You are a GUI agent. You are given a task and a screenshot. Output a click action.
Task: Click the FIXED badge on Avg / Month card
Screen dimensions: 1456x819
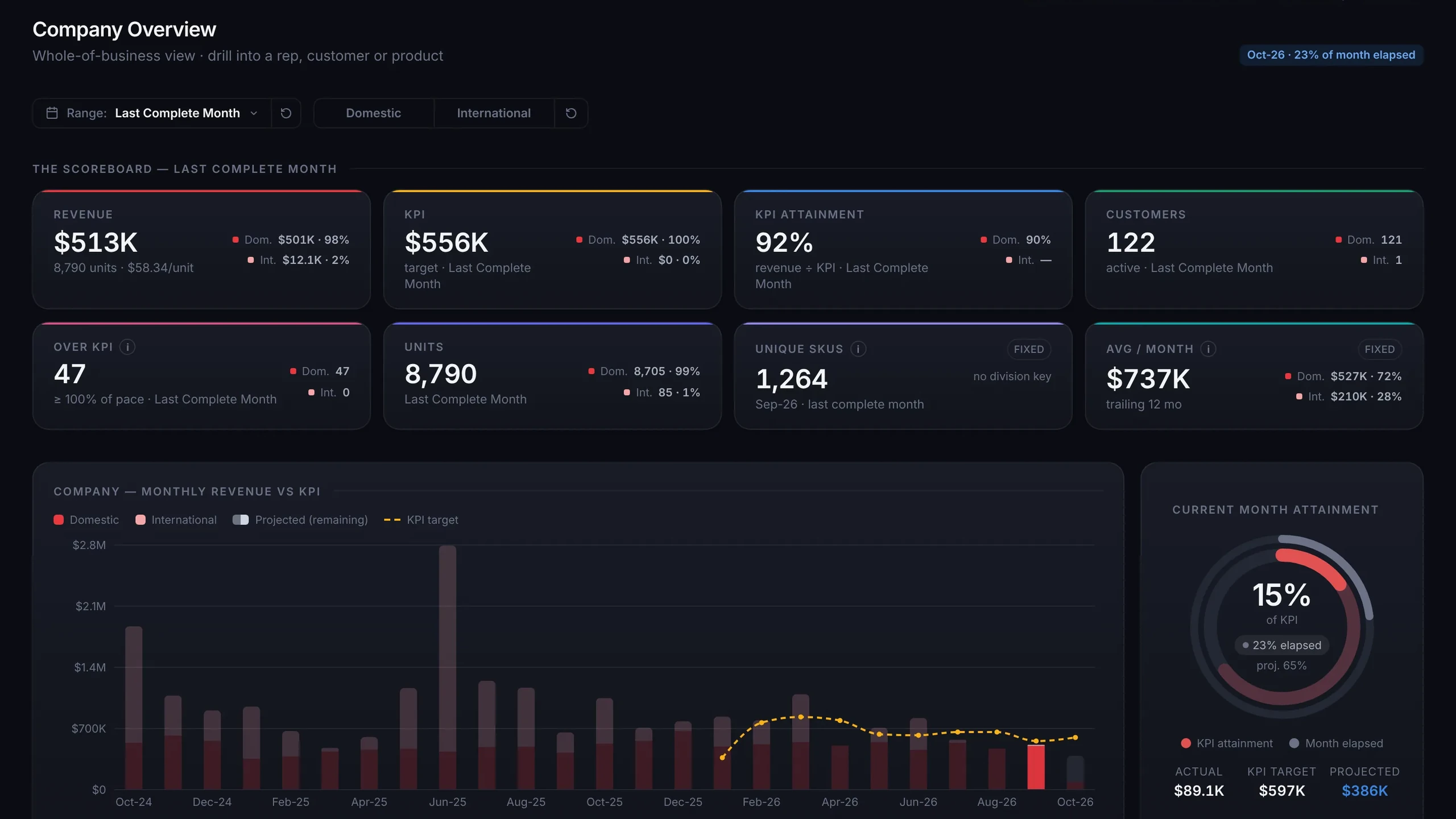[x=1380, y=349]
